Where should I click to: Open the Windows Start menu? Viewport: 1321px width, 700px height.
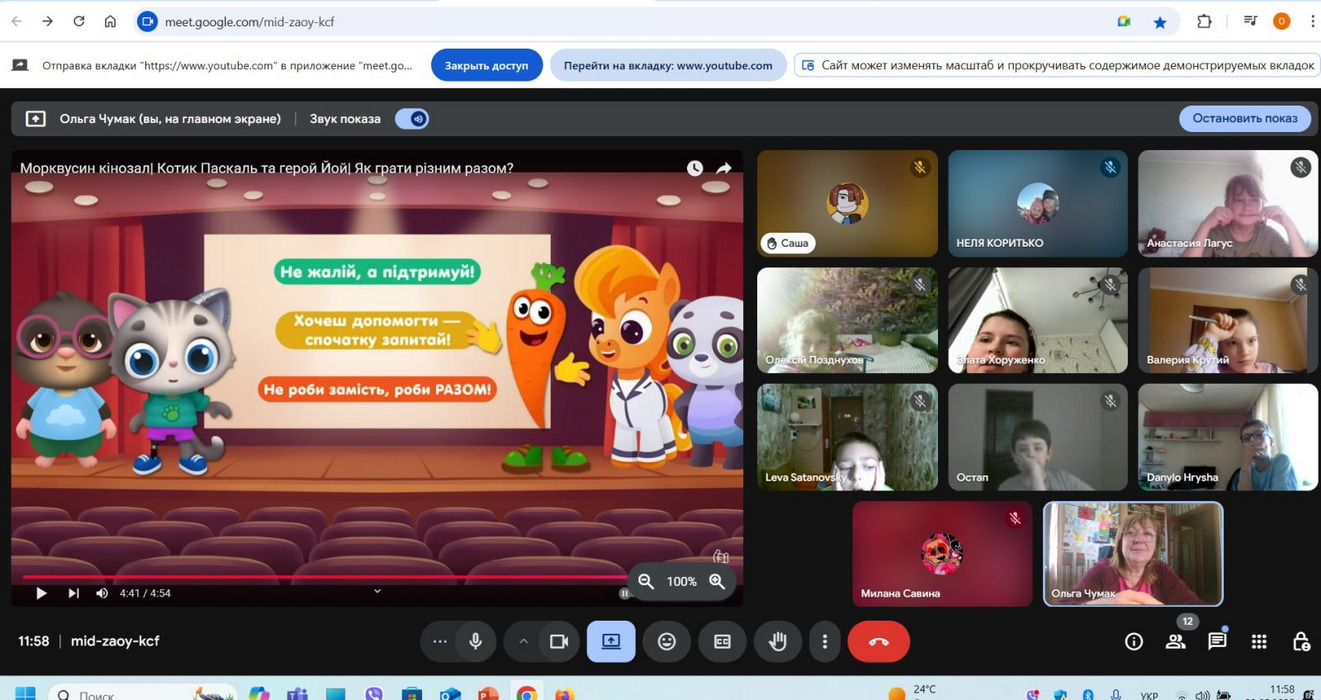[x=25, y=694]
